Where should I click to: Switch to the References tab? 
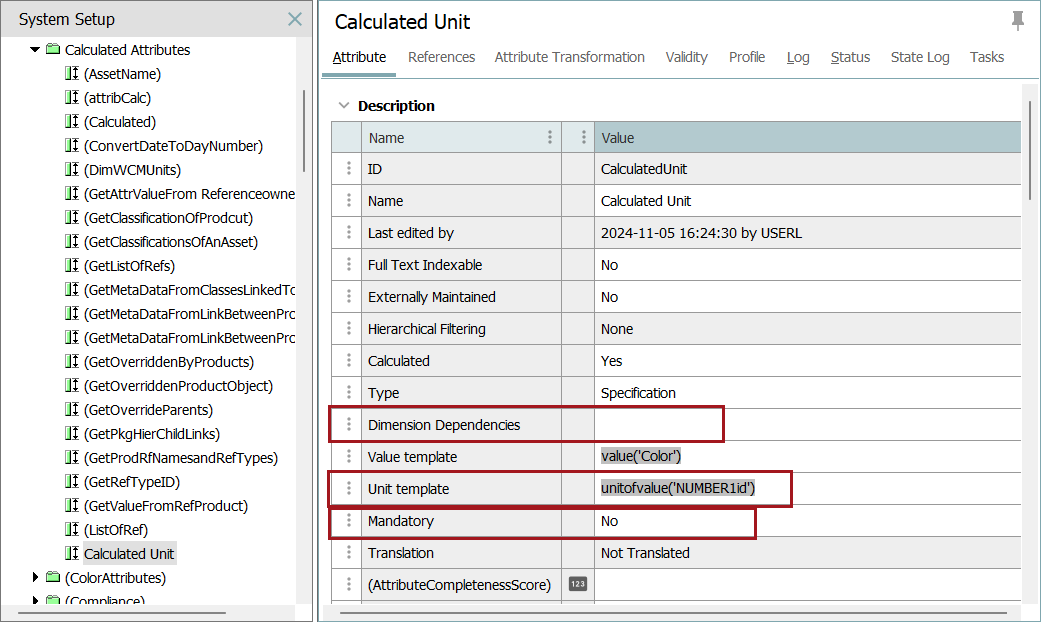441,57
